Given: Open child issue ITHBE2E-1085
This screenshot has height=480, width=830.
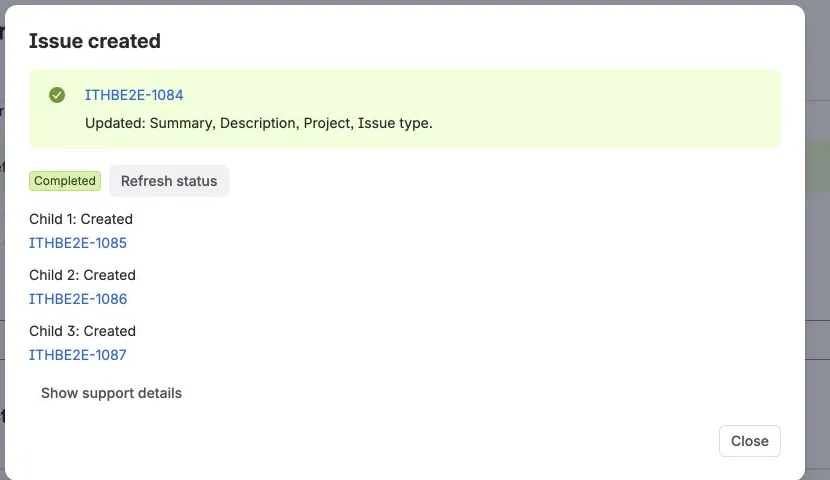Looking at the screenshot, I should [78, 243].
